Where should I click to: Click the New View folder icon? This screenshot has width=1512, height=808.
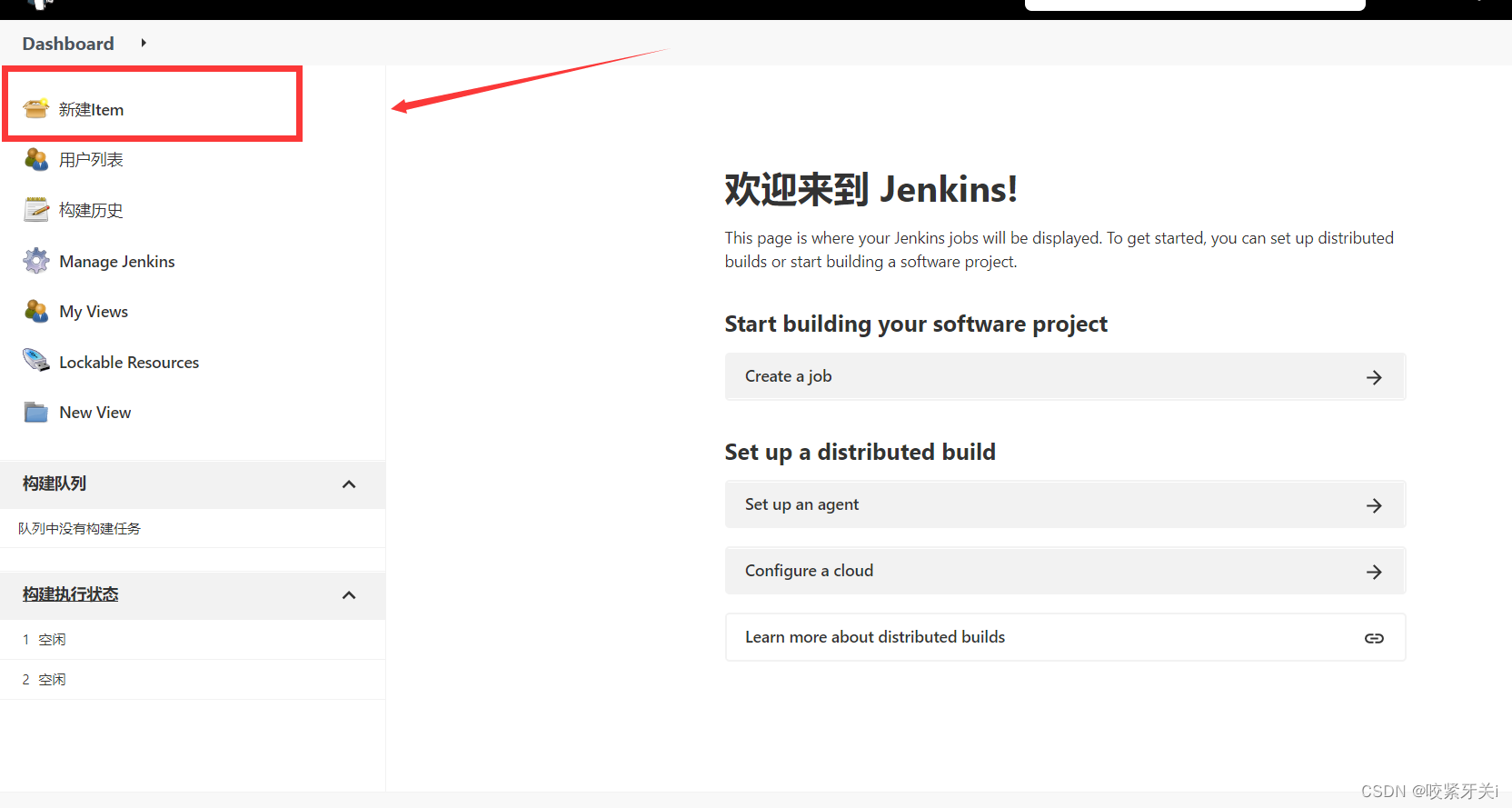tap(36, 413)
